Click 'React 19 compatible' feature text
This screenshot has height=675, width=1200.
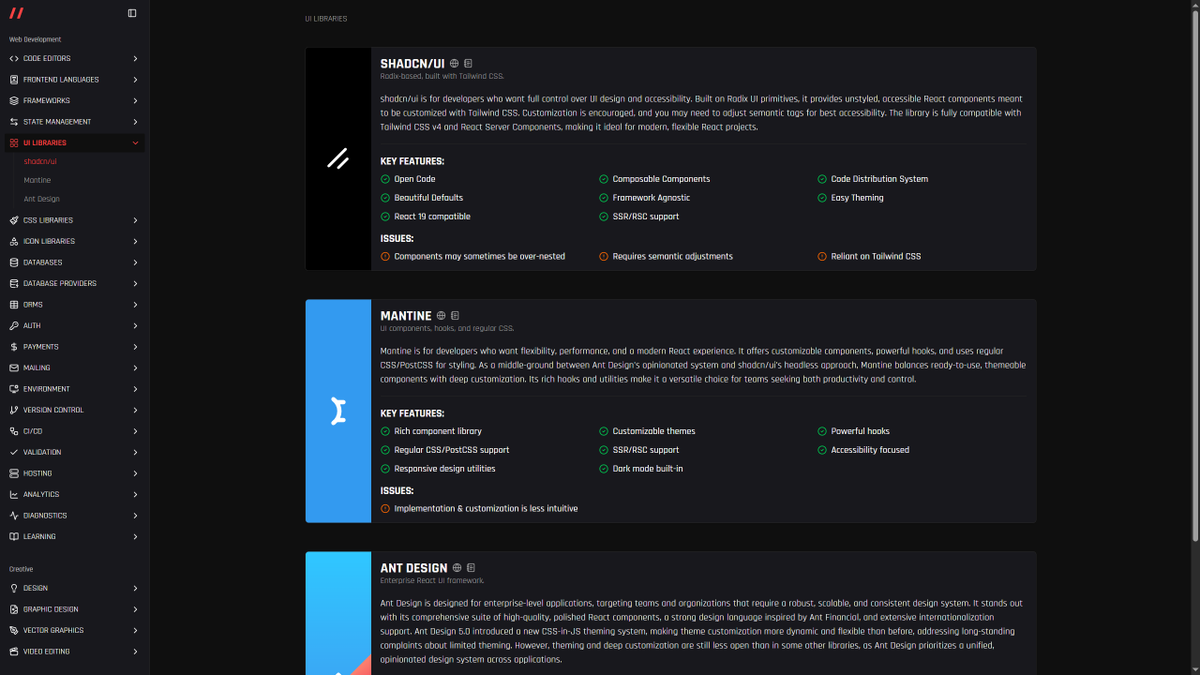tap(432, 216)
